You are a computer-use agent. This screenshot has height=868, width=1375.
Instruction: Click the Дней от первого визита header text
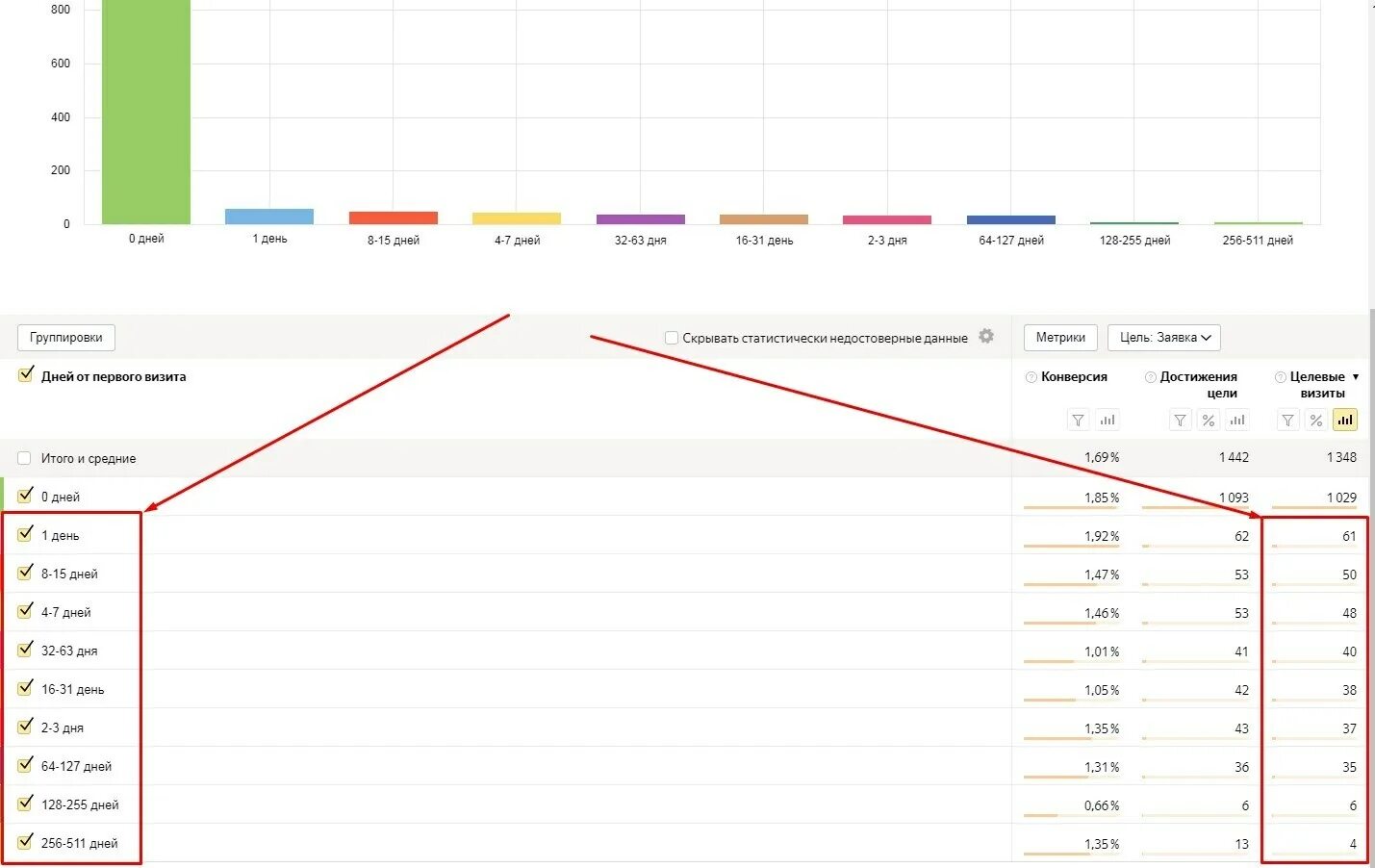point(114,377)
